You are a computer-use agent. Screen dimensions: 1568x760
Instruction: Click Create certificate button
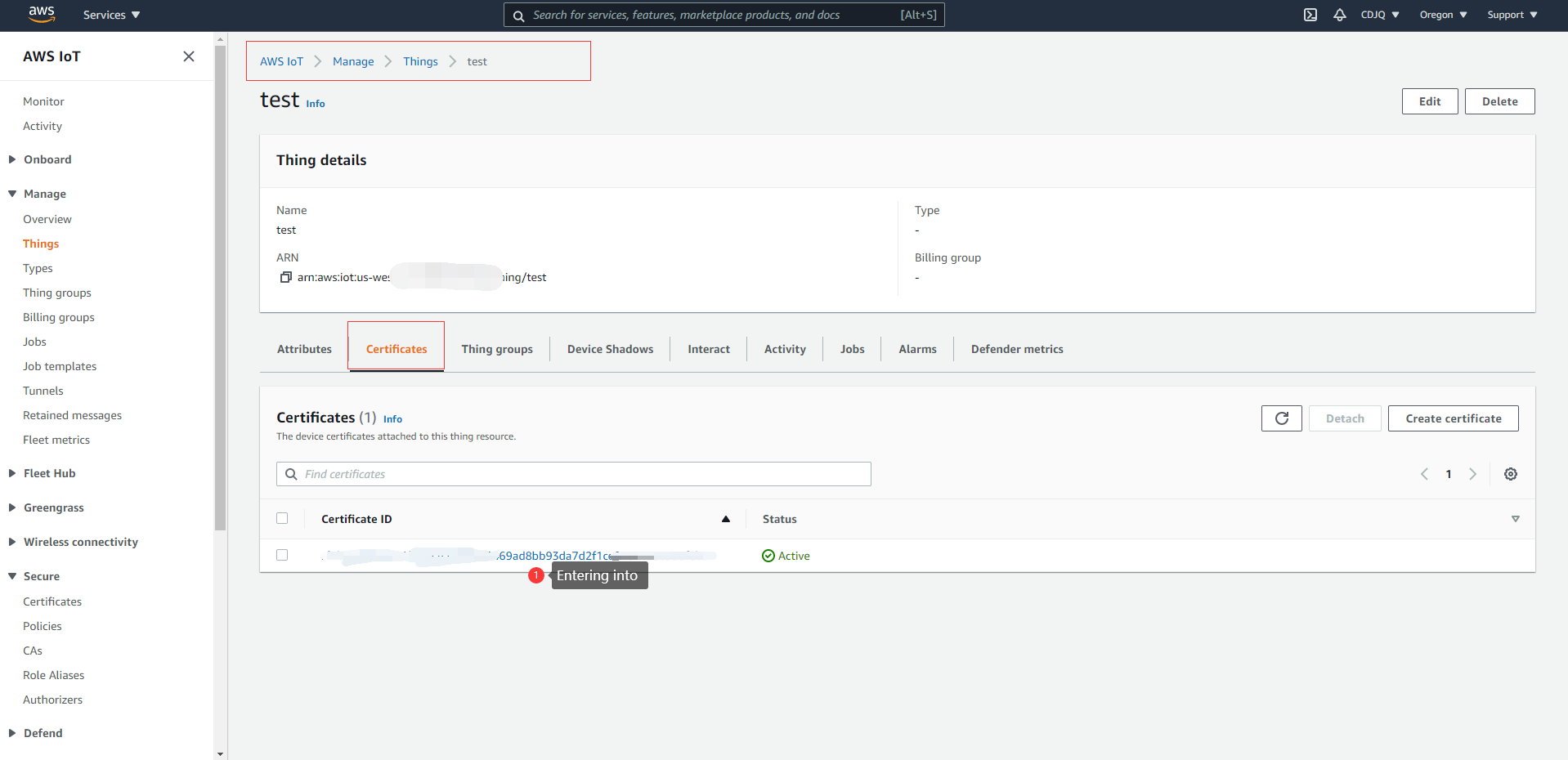click(1454, 418)
